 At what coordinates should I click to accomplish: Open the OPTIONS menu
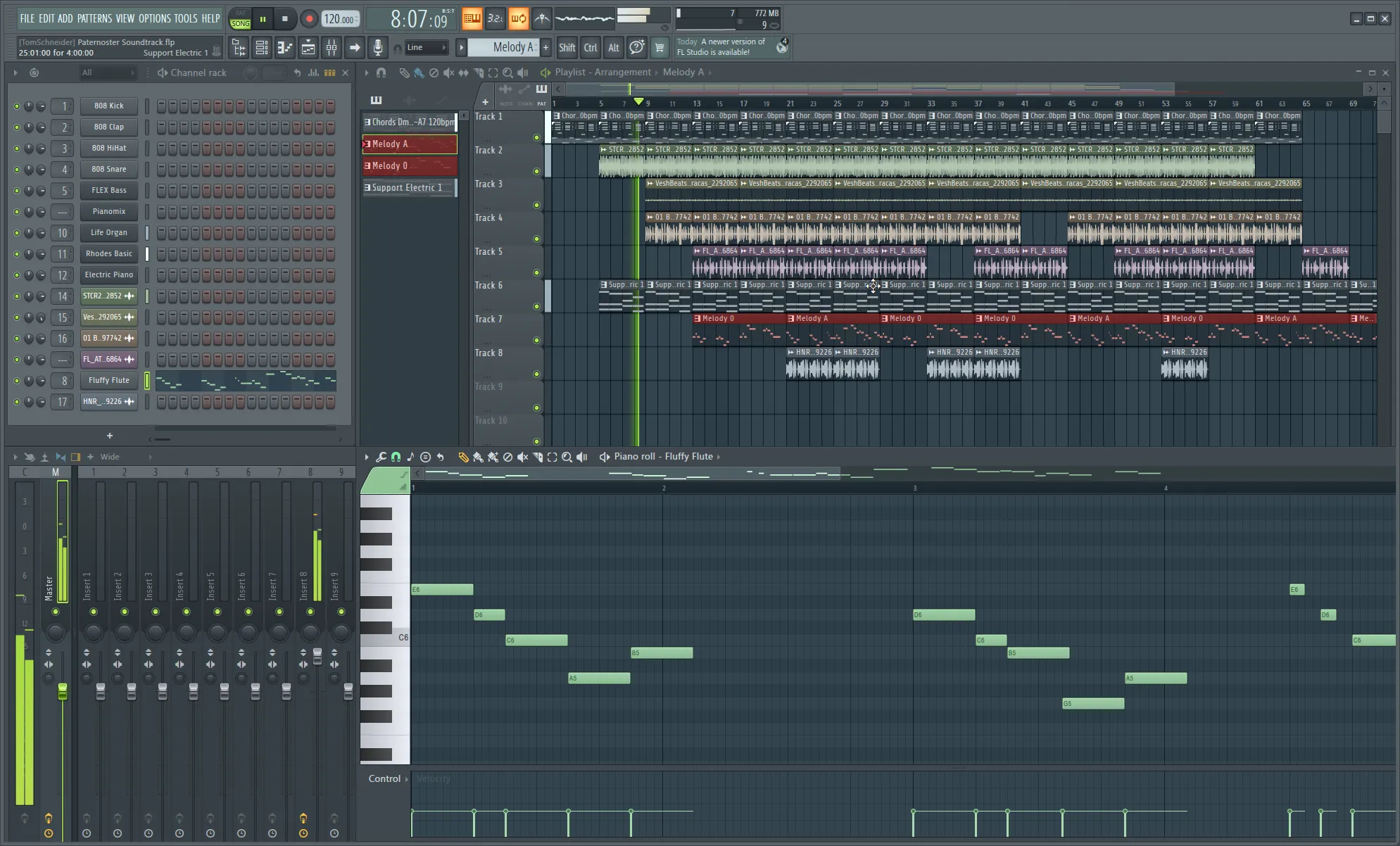pyautogui.click(x=154, y=18)
